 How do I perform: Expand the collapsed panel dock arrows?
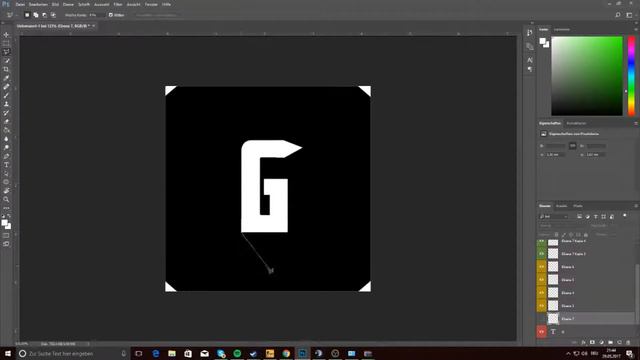click(532, 23)
